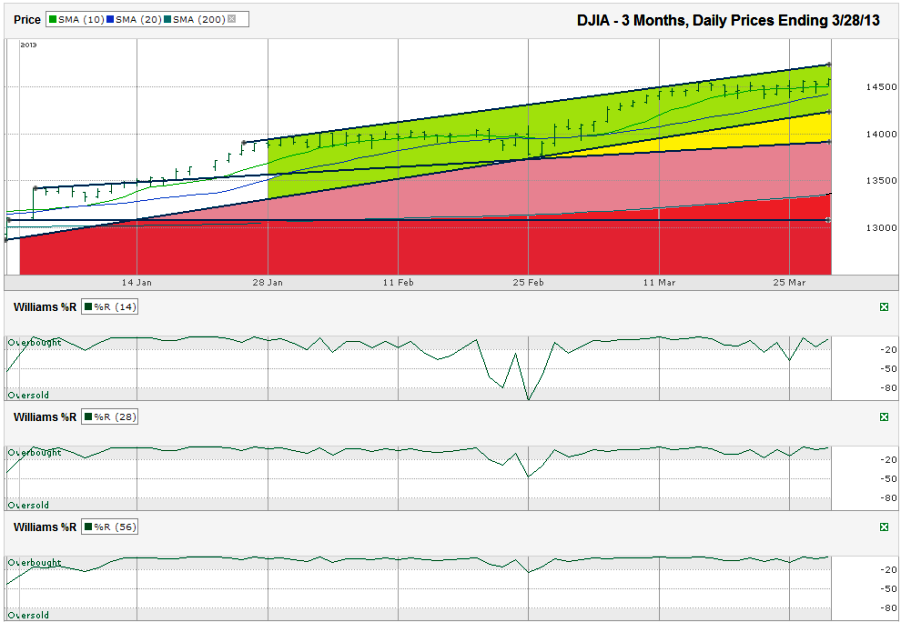901x622 pixels.
Task: Click the -20 axis value in %R (14) panel
Action: (889, 350)
